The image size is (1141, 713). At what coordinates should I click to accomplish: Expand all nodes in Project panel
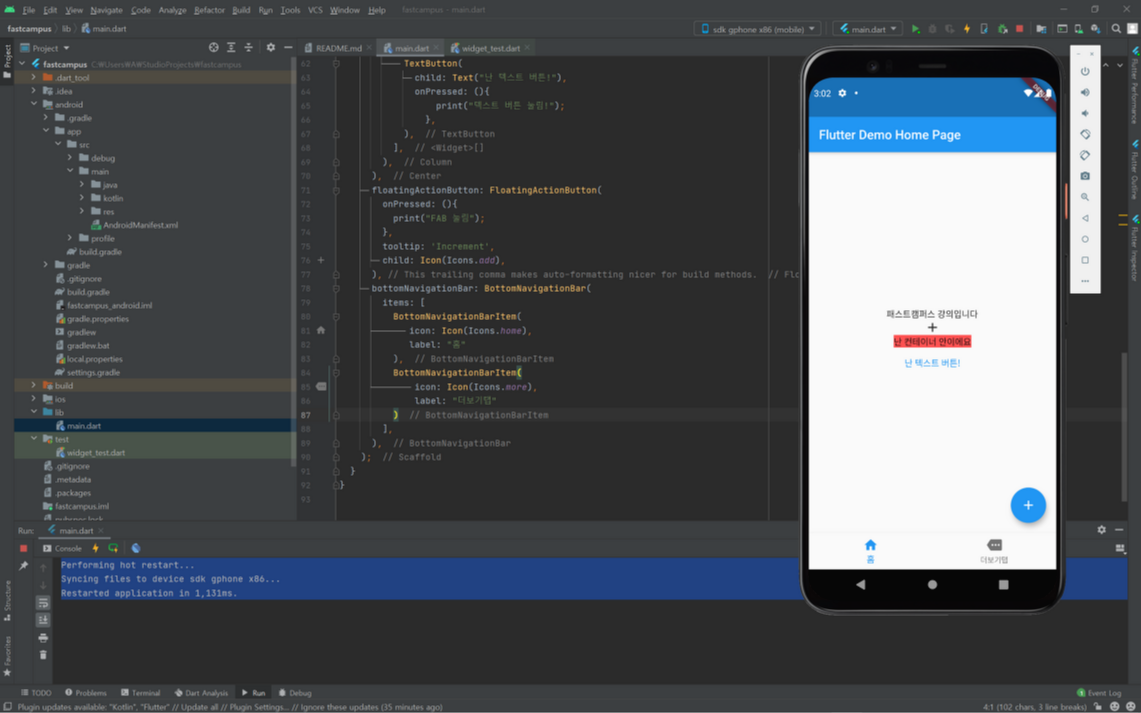[x=231, y=47]
